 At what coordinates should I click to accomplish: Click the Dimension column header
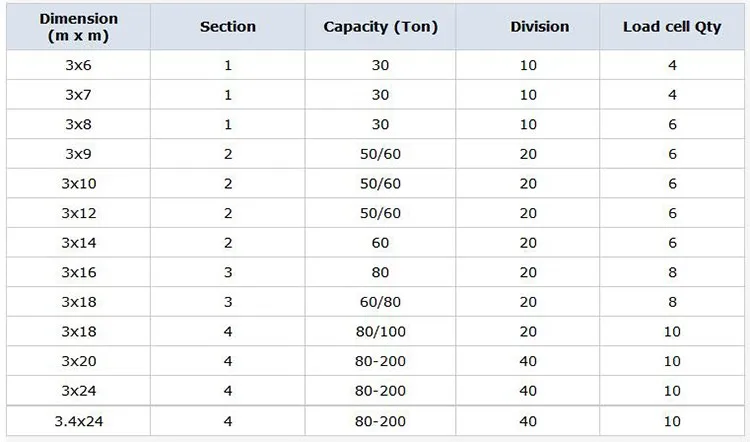point(78,27)
